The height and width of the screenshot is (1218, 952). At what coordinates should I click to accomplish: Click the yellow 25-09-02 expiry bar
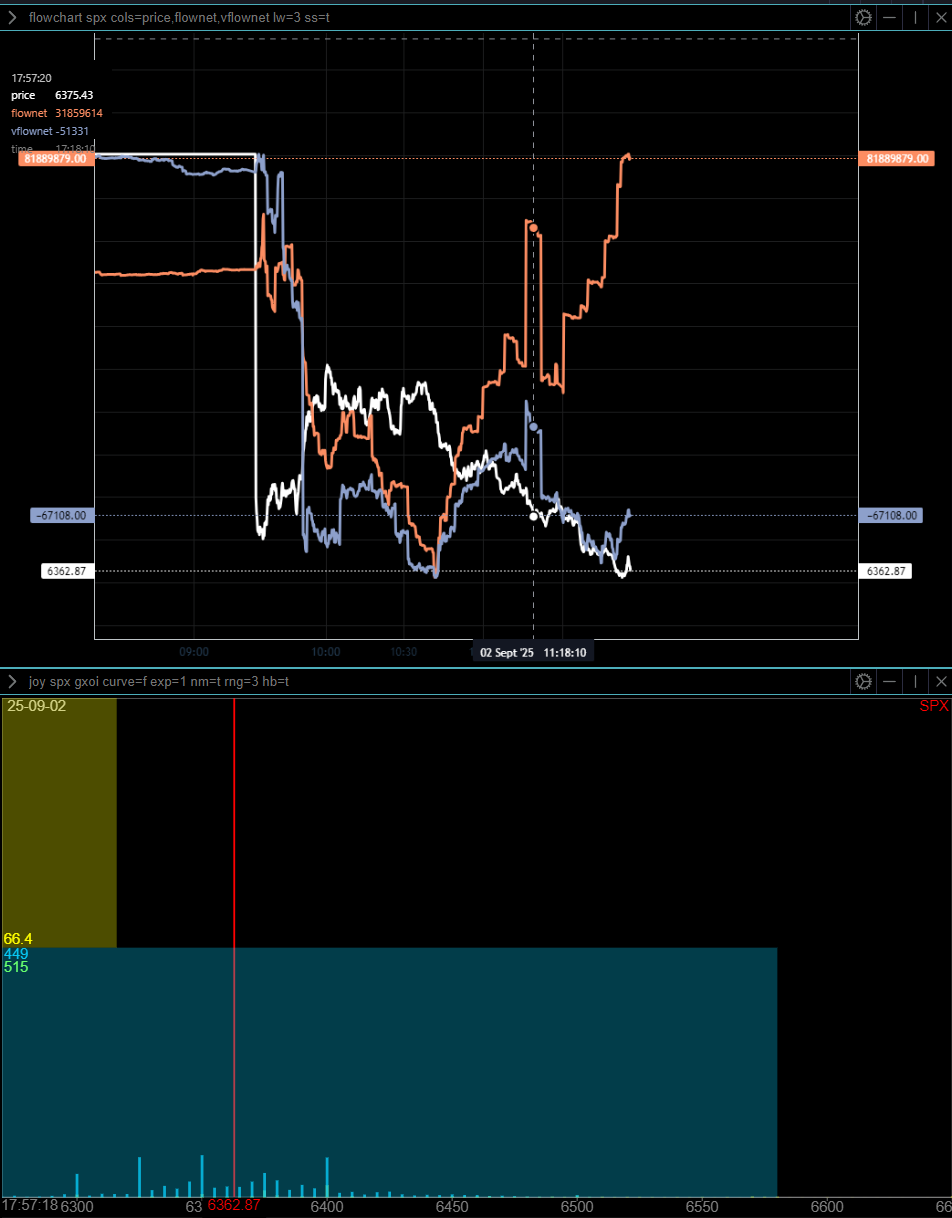point(60,820)
